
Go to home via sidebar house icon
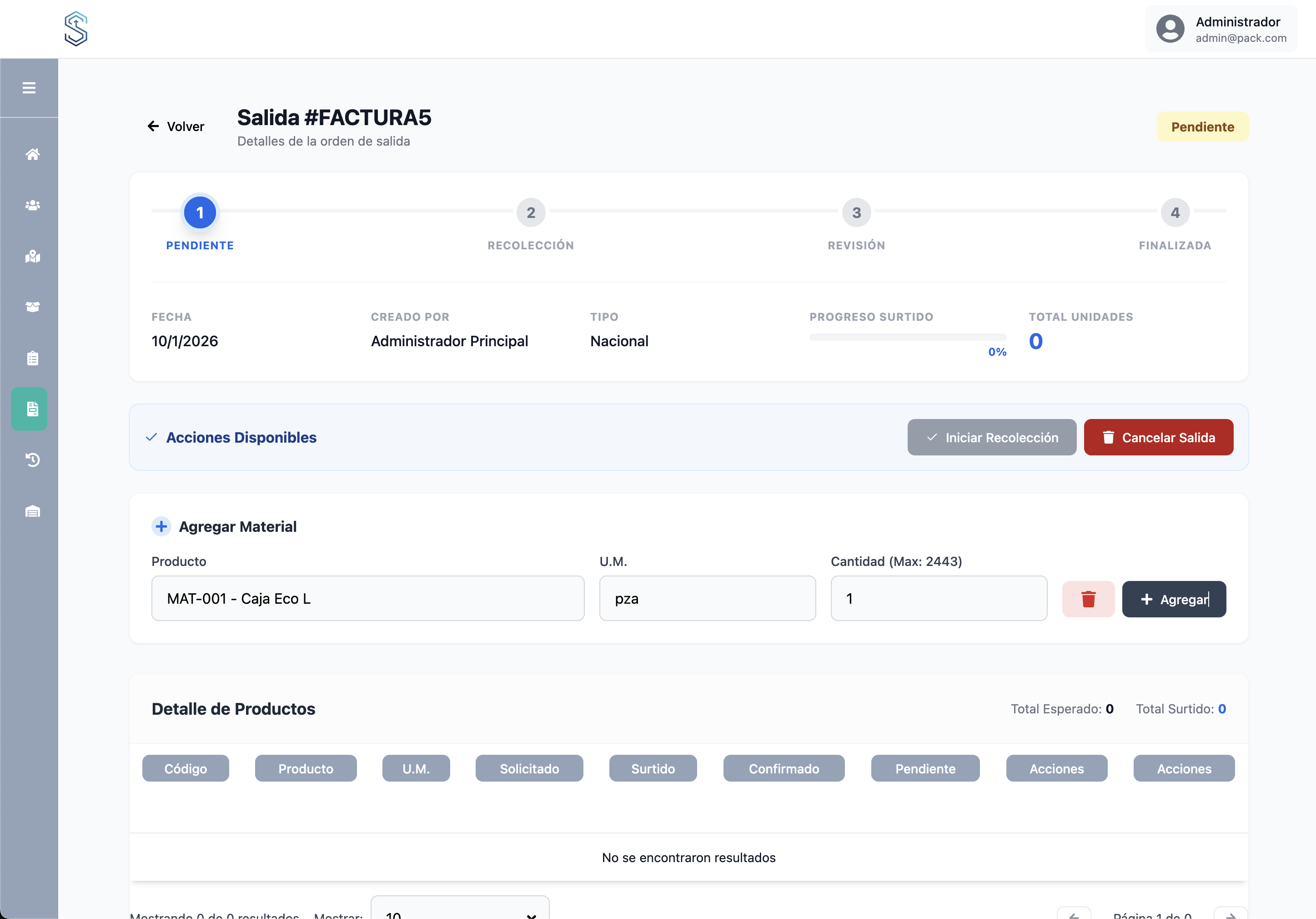click(x=32, y=154)
